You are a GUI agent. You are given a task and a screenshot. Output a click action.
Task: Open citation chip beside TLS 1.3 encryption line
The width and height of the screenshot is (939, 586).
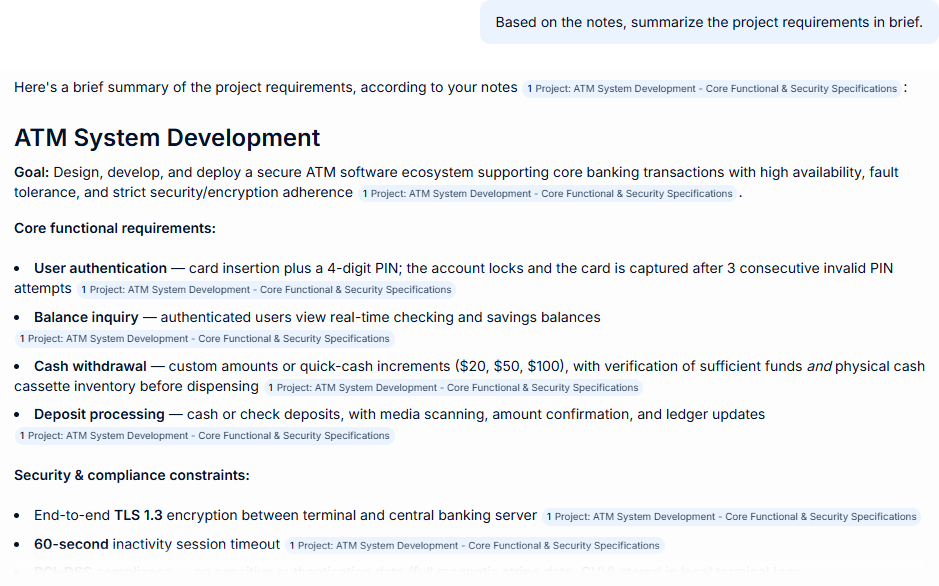pos(731,517)
